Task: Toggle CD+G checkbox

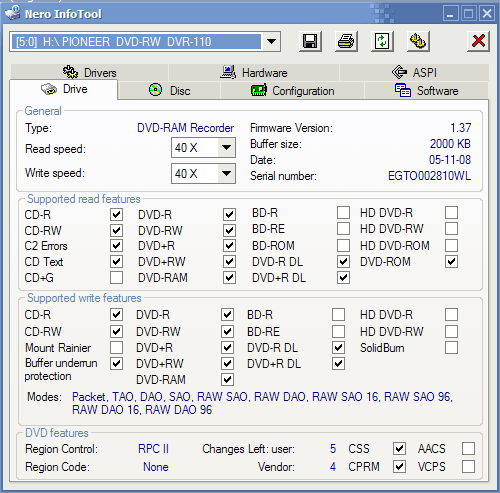Action: (x=116, y=277)
